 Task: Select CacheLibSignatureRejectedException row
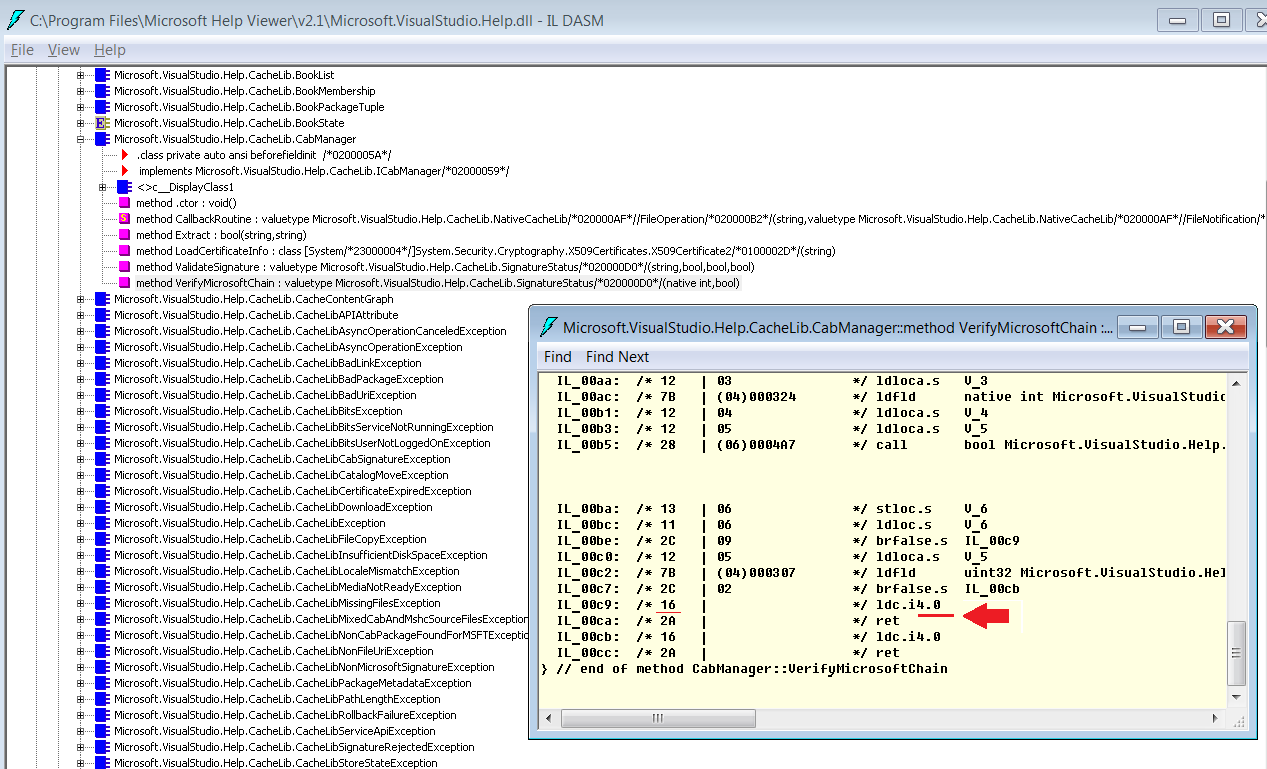(x=294, y=747)
